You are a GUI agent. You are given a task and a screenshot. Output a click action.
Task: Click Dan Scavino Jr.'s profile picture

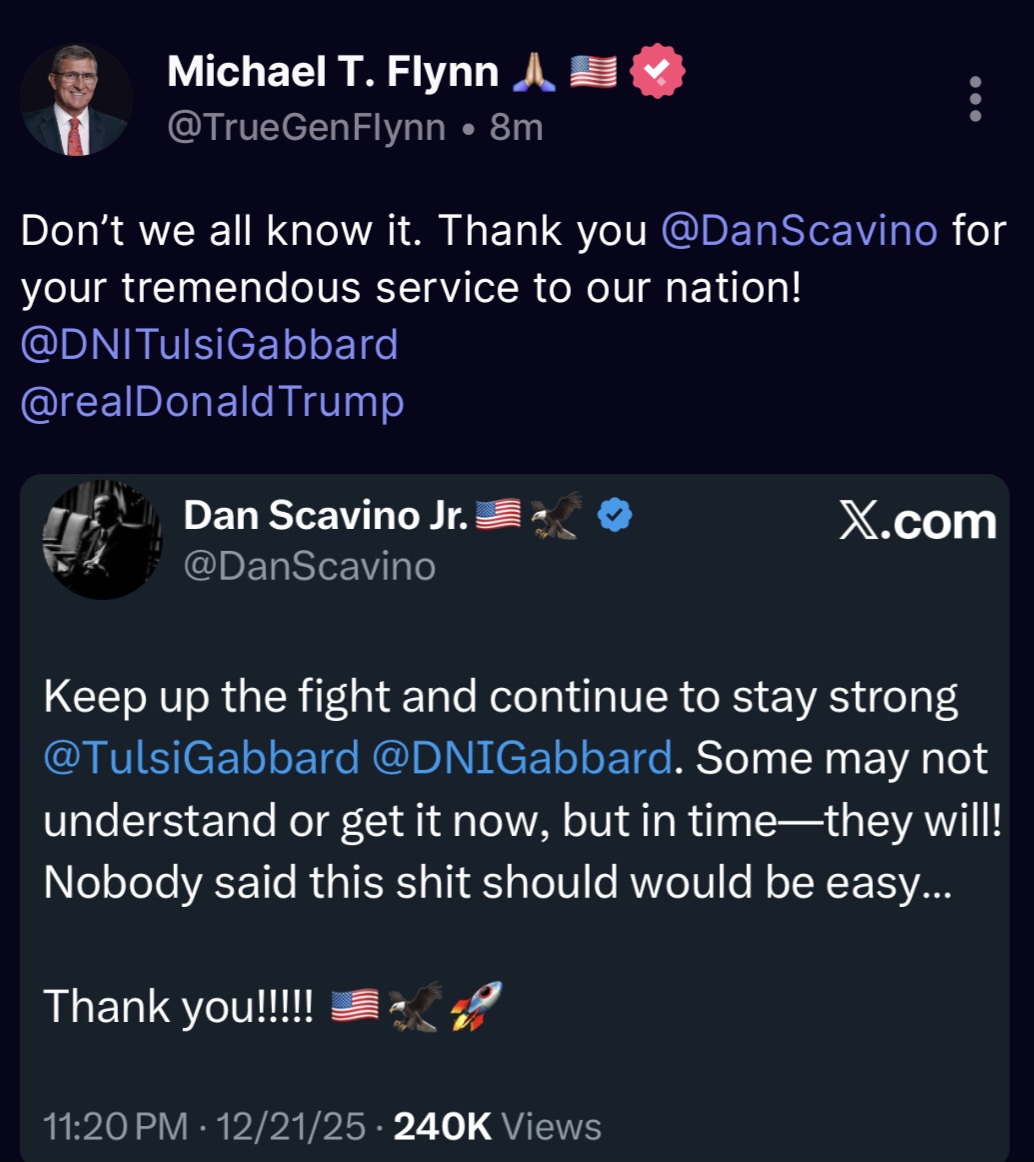pyautogui.click(x=102, y=541)
